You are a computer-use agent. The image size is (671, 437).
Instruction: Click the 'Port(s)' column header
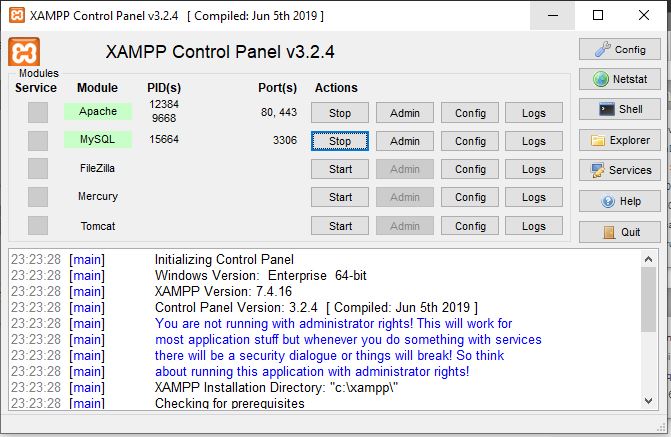point(277,88)
